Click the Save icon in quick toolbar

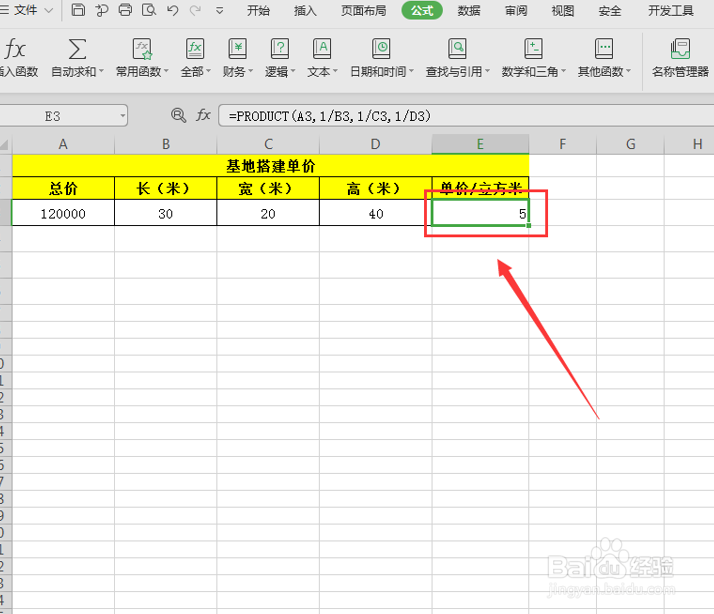tap(78, 10)
